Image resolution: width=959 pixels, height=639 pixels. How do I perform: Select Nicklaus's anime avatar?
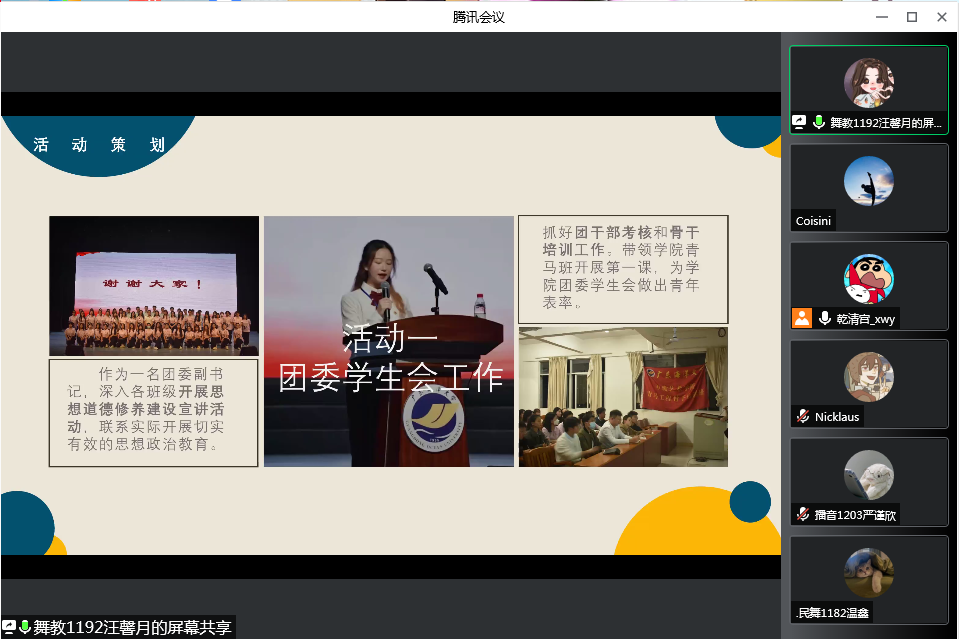pos(868,377)
